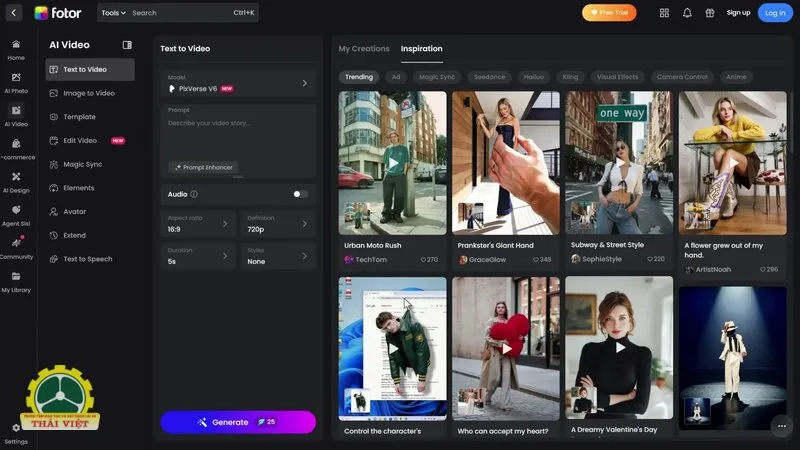Screen dimensions: 800x450
Task: Select Edit Video tool
Action: (90, 140)
